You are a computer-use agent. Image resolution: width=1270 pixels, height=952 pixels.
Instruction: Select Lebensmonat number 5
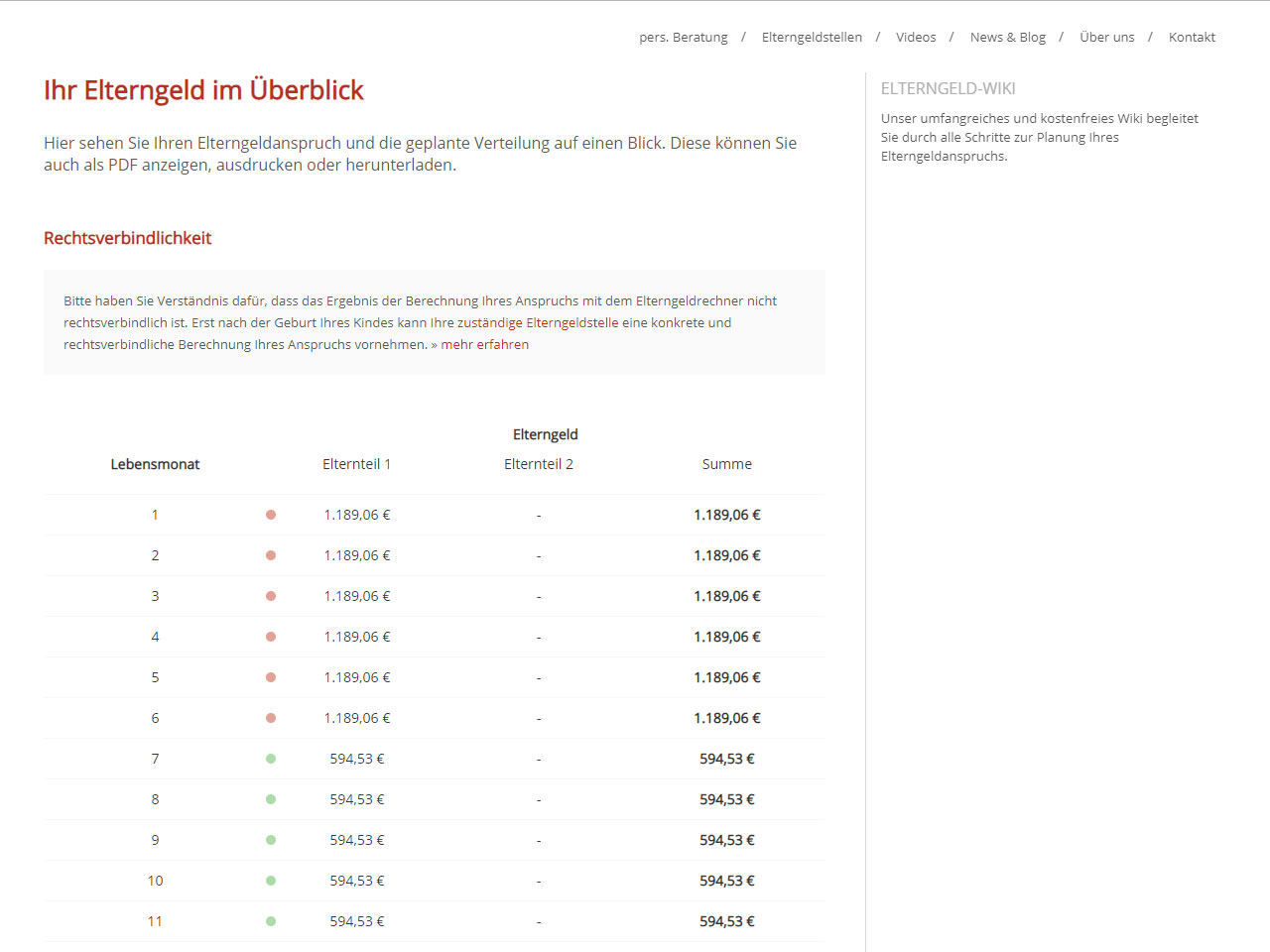(x=155, y=677)
